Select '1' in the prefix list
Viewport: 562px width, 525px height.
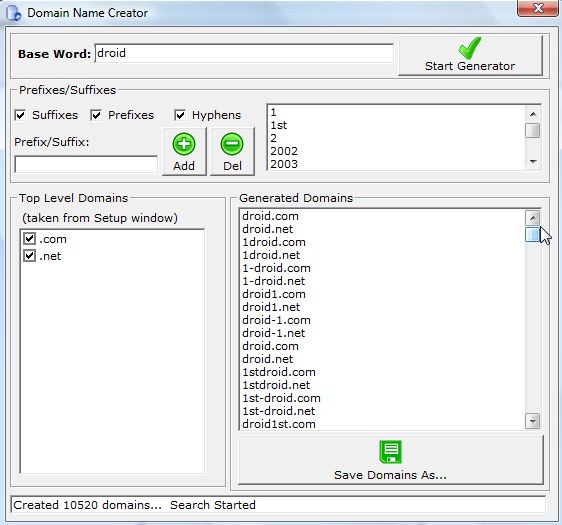[x=396, y=112]
